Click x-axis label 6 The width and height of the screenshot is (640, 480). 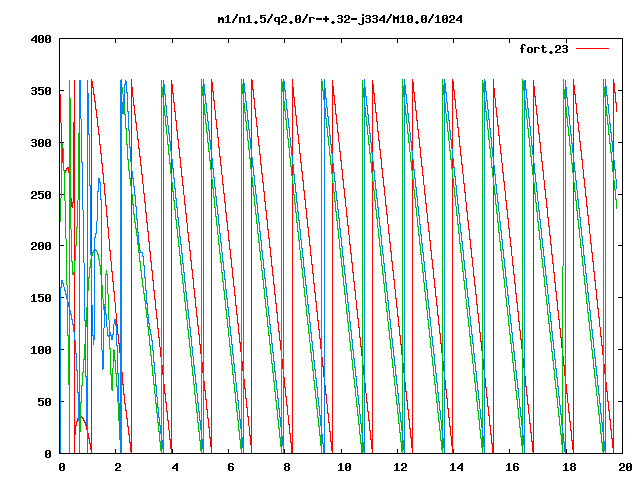click(231, 467)
